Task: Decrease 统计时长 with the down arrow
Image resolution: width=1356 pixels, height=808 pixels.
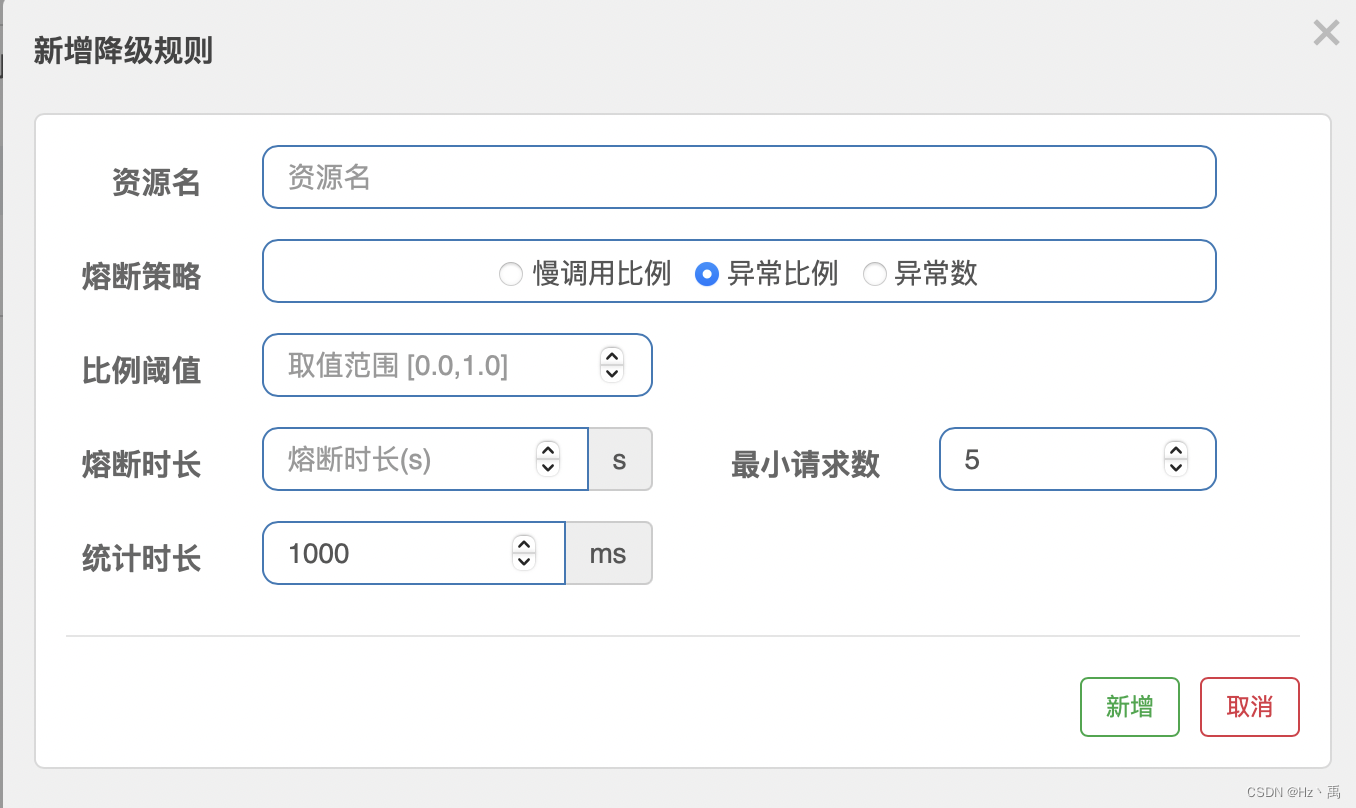Action: [524, 561]
